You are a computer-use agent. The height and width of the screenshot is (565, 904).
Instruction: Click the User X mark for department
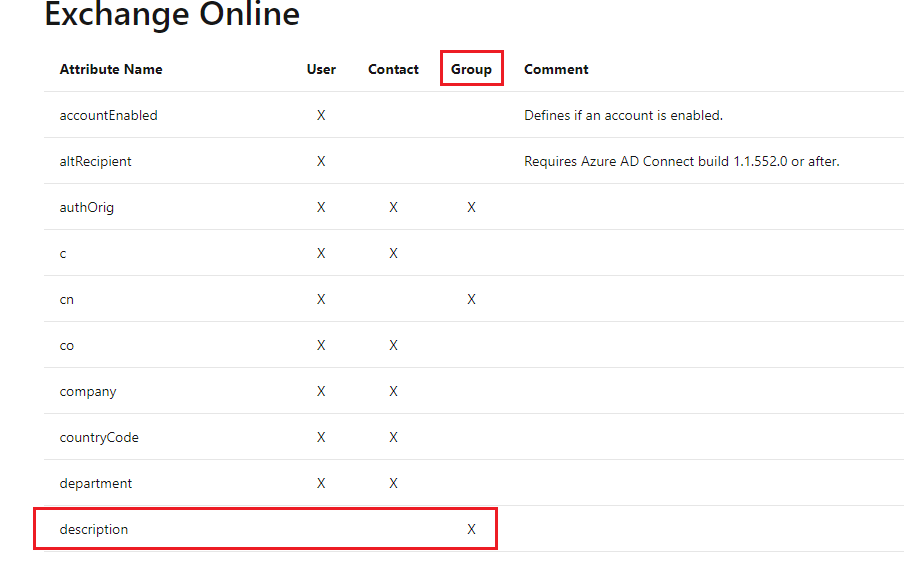[x=321, y=484]
